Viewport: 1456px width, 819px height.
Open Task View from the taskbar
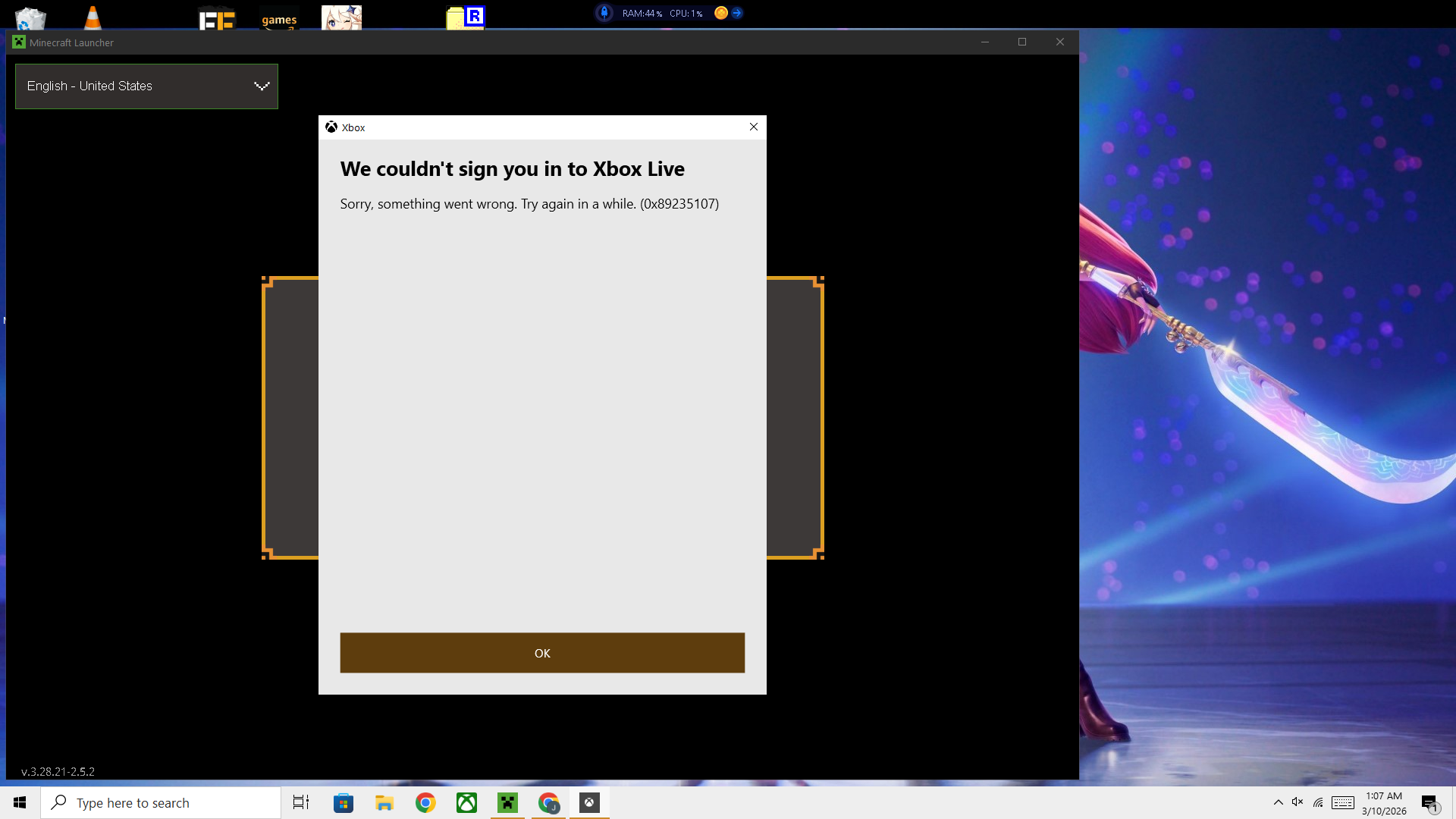point(301,802)
